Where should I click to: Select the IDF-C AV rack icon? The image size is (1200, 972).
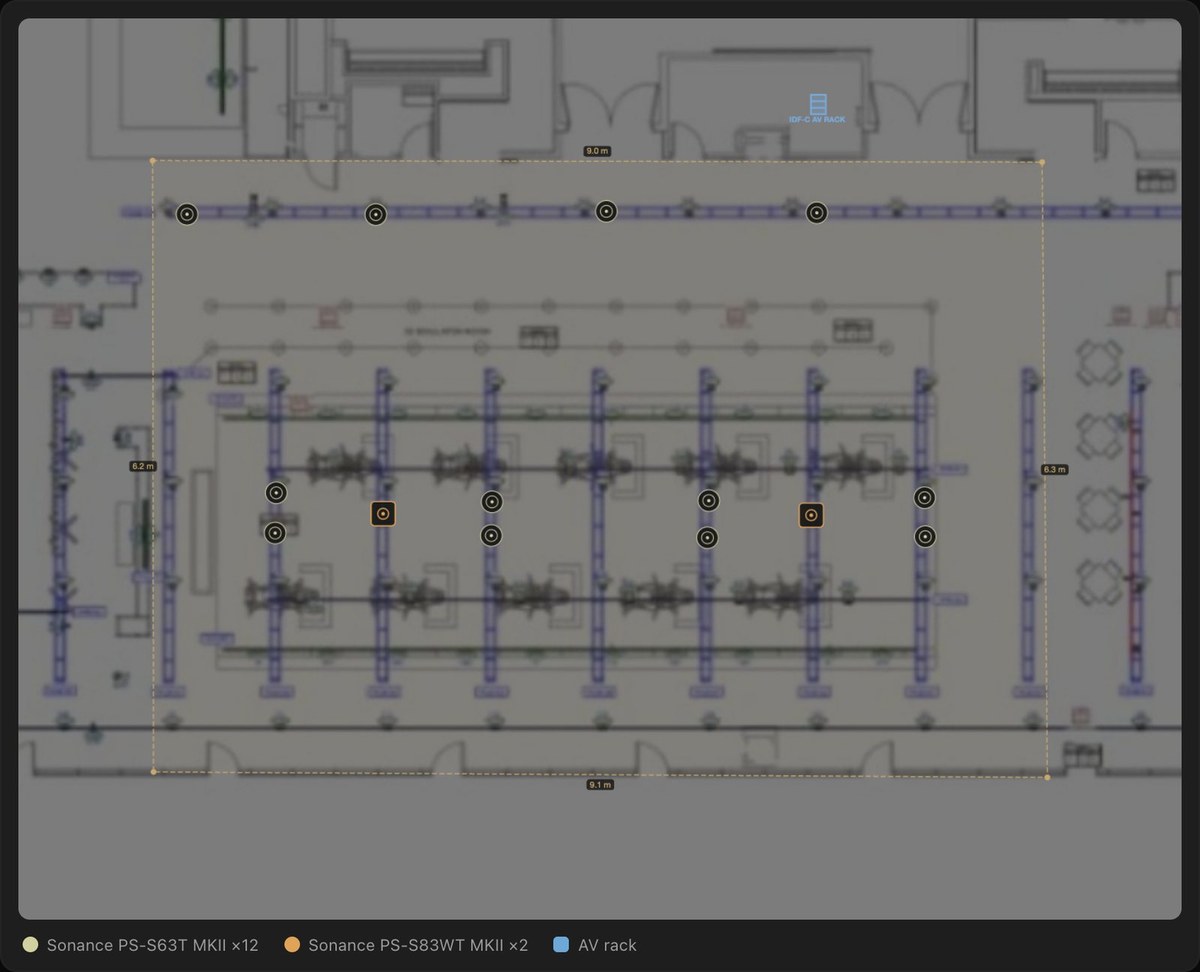[818, 104]
